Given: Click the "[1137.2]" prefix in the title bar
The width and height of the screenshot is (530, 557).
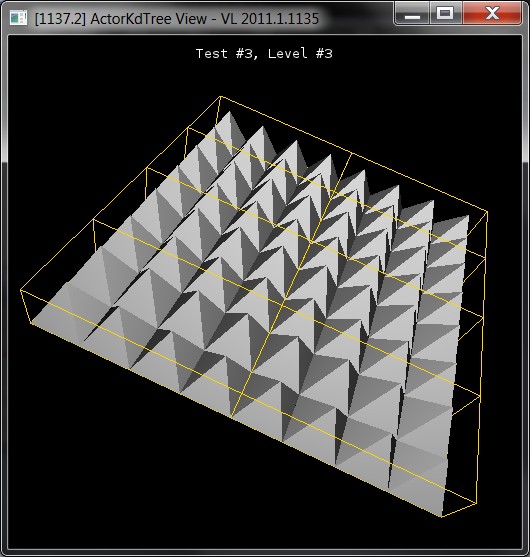Looking at the screenshot, I should pyautogui.click(x=60, y=19).
